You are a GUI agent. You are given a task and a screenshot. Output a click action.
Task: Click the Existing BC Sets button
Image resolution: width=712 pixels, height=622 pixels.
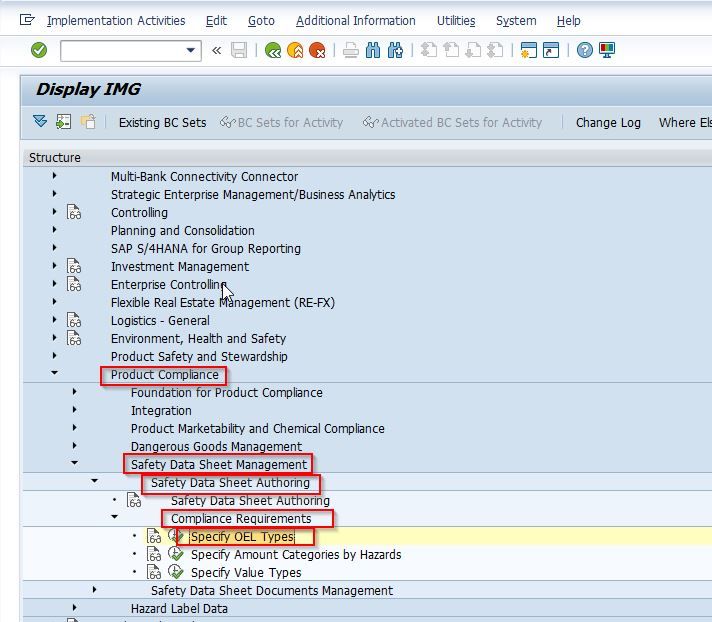[x=162, y=123]
